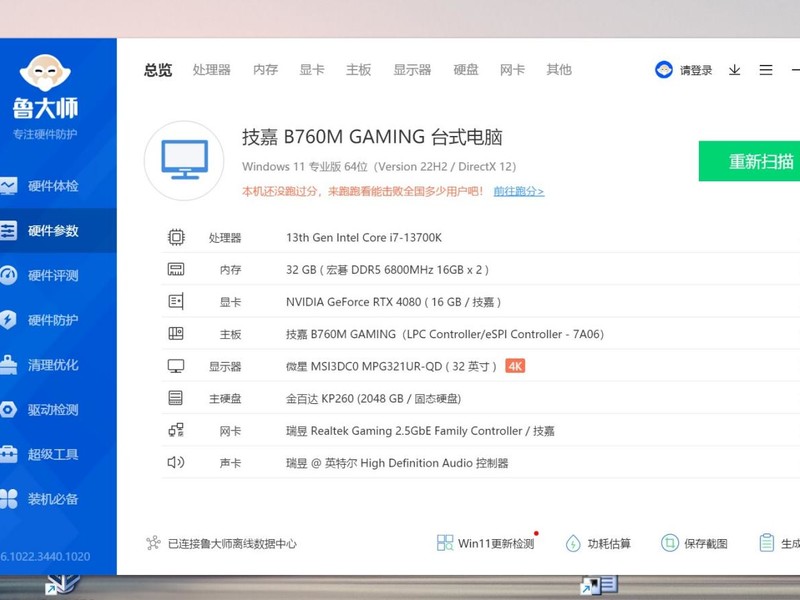Click the 驱动检测 hexagon icon
The image size is (800, 600).
click(x=8, y=410)
